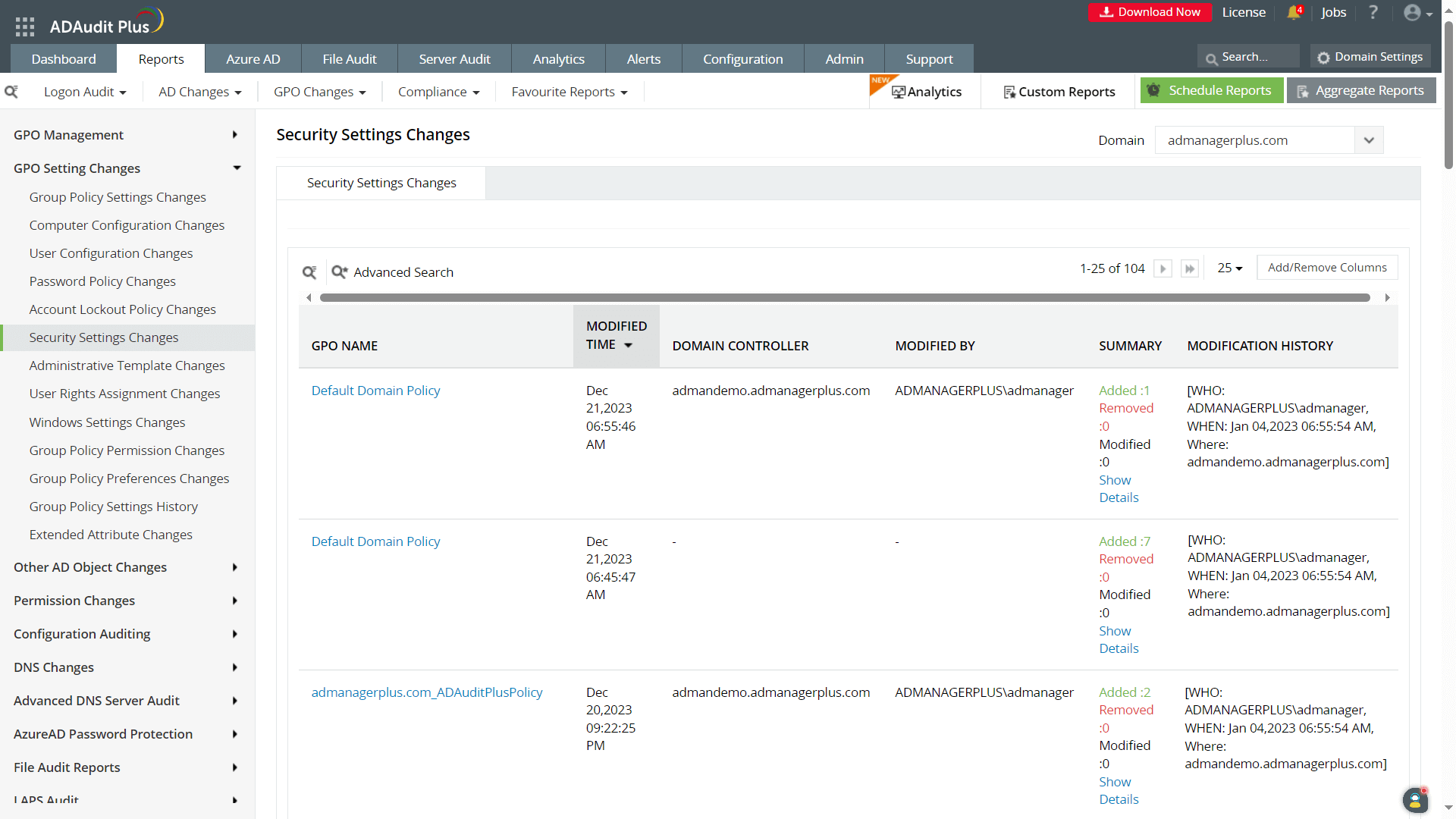The width and height of the screenshot is (1456, 819).
Task: Open the chat assistant bubble icon
Action: point(1414,799)
